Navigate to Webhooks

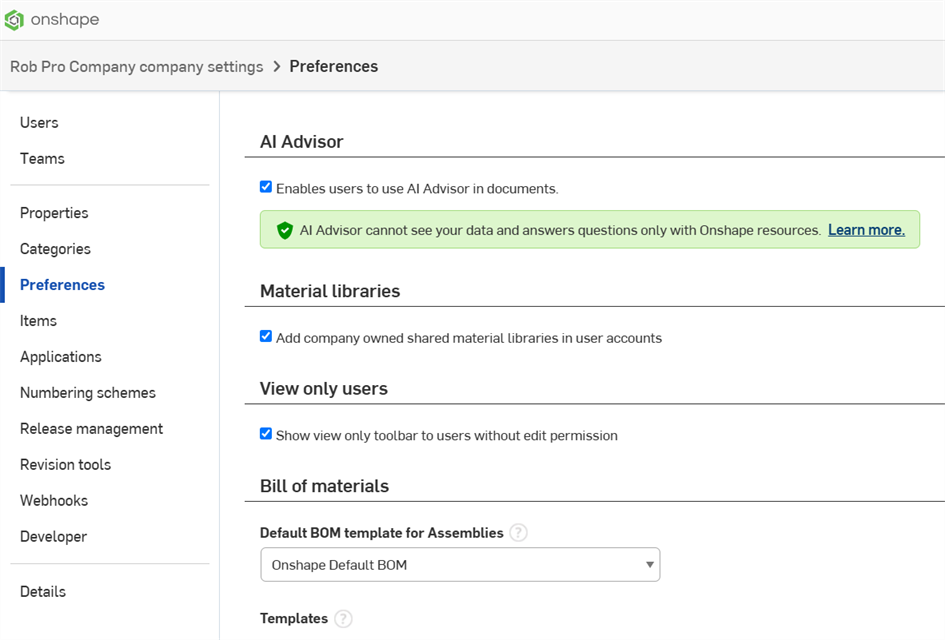[x=53, y=500]
